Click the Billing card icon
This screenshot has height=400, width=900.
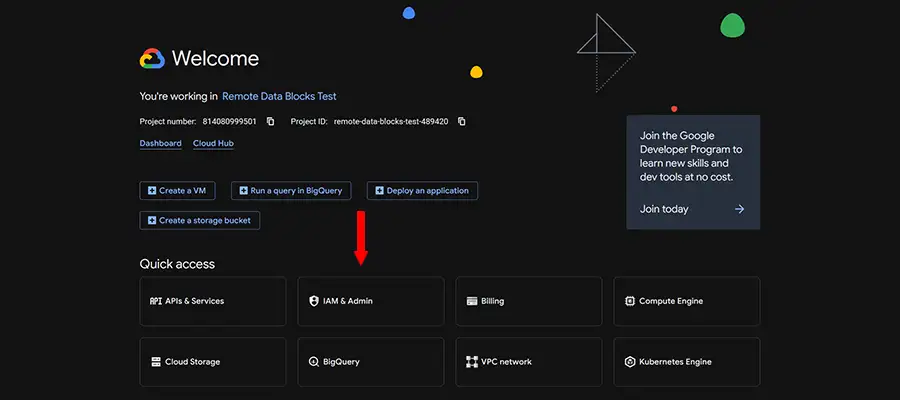click(x=472, y=301)
